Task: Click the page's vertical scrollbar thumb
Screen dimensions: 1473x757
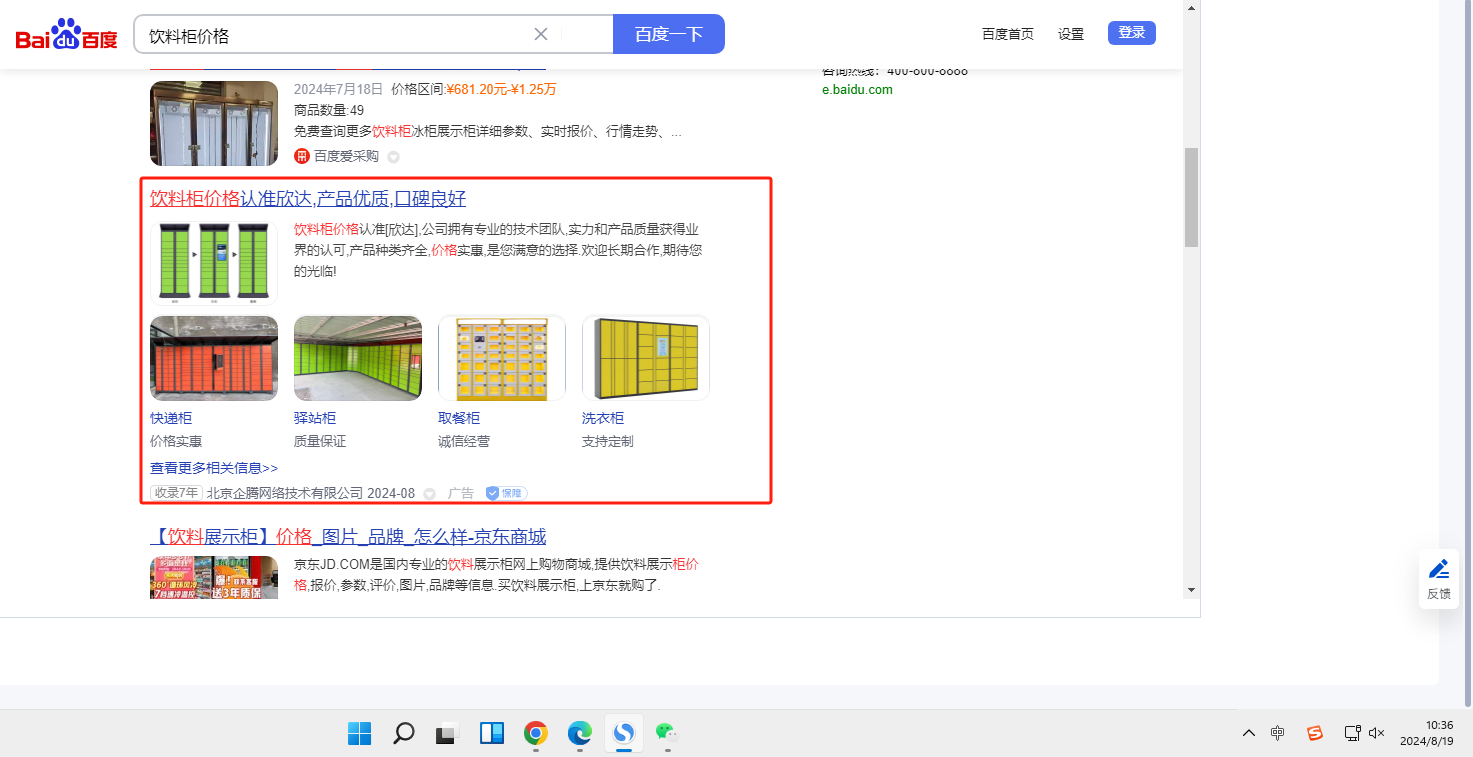Action: click(1191, 197)
